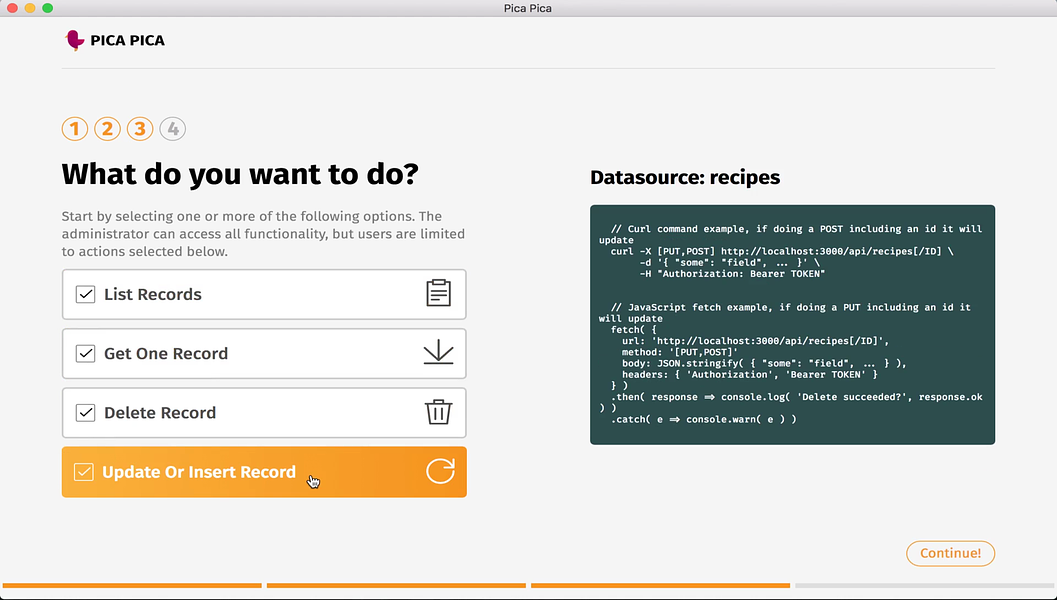This screenshot has width=1057, height=600.
Task: Click the Pica Pica bird logo
Action: point(74,40)
